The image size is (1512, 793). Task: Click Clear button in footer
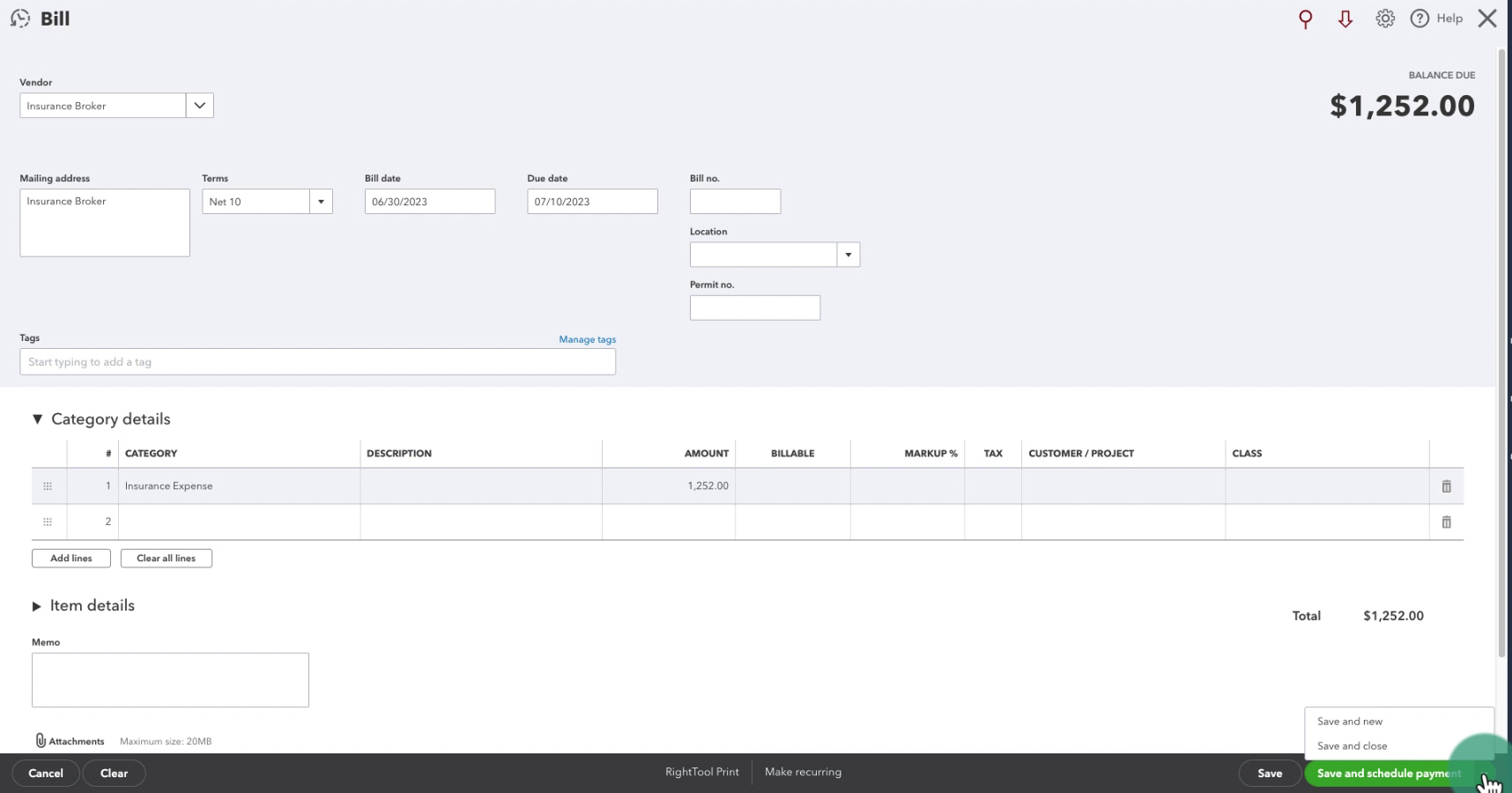(114, 774)
